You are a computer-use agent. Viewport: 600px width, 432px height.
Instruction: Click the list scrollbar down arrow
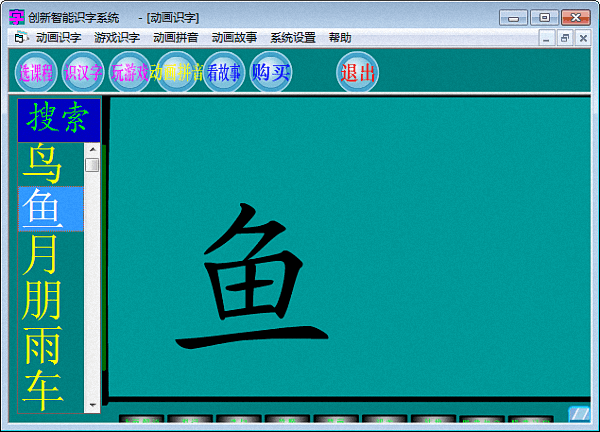coord(93,405)
